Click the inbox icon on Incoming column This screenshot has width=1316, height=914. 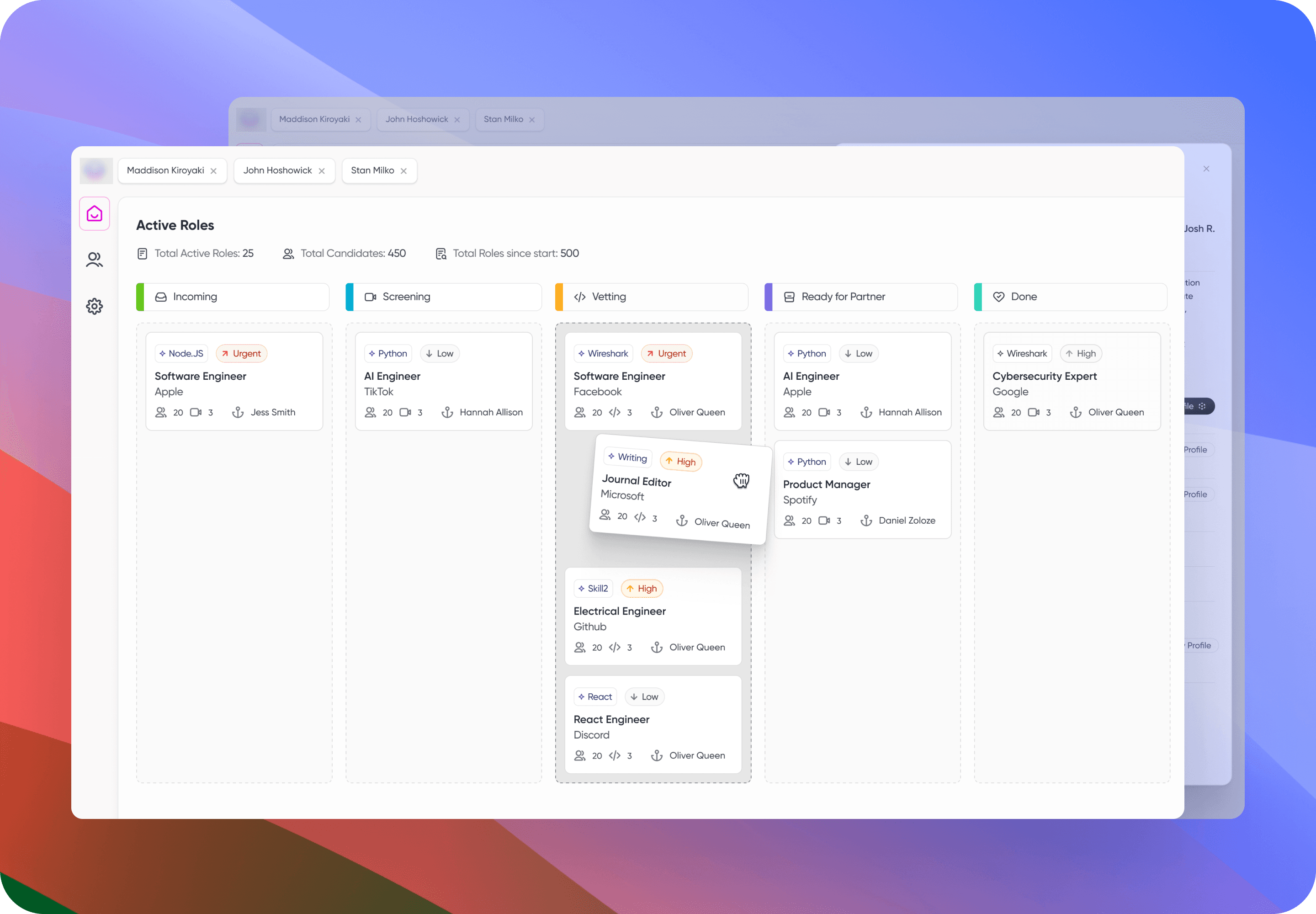coord(161,297)
